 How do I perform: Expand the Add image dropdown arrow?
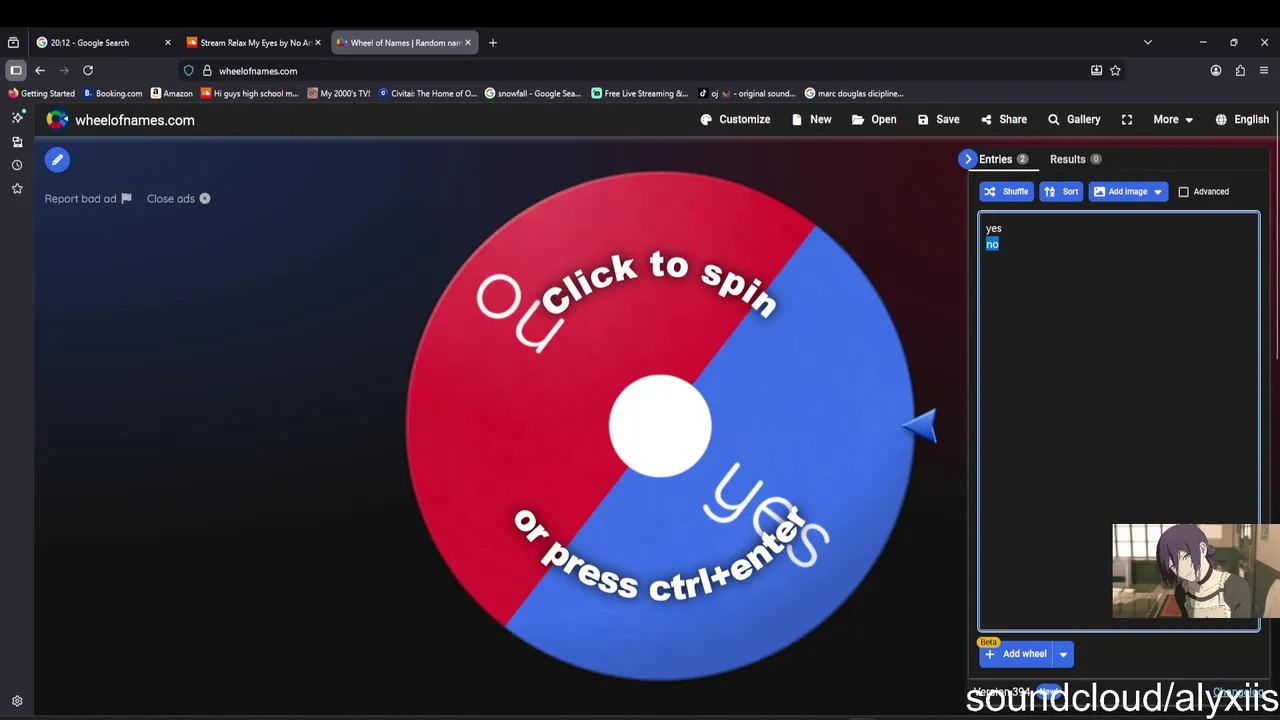tap(1158, 191)
